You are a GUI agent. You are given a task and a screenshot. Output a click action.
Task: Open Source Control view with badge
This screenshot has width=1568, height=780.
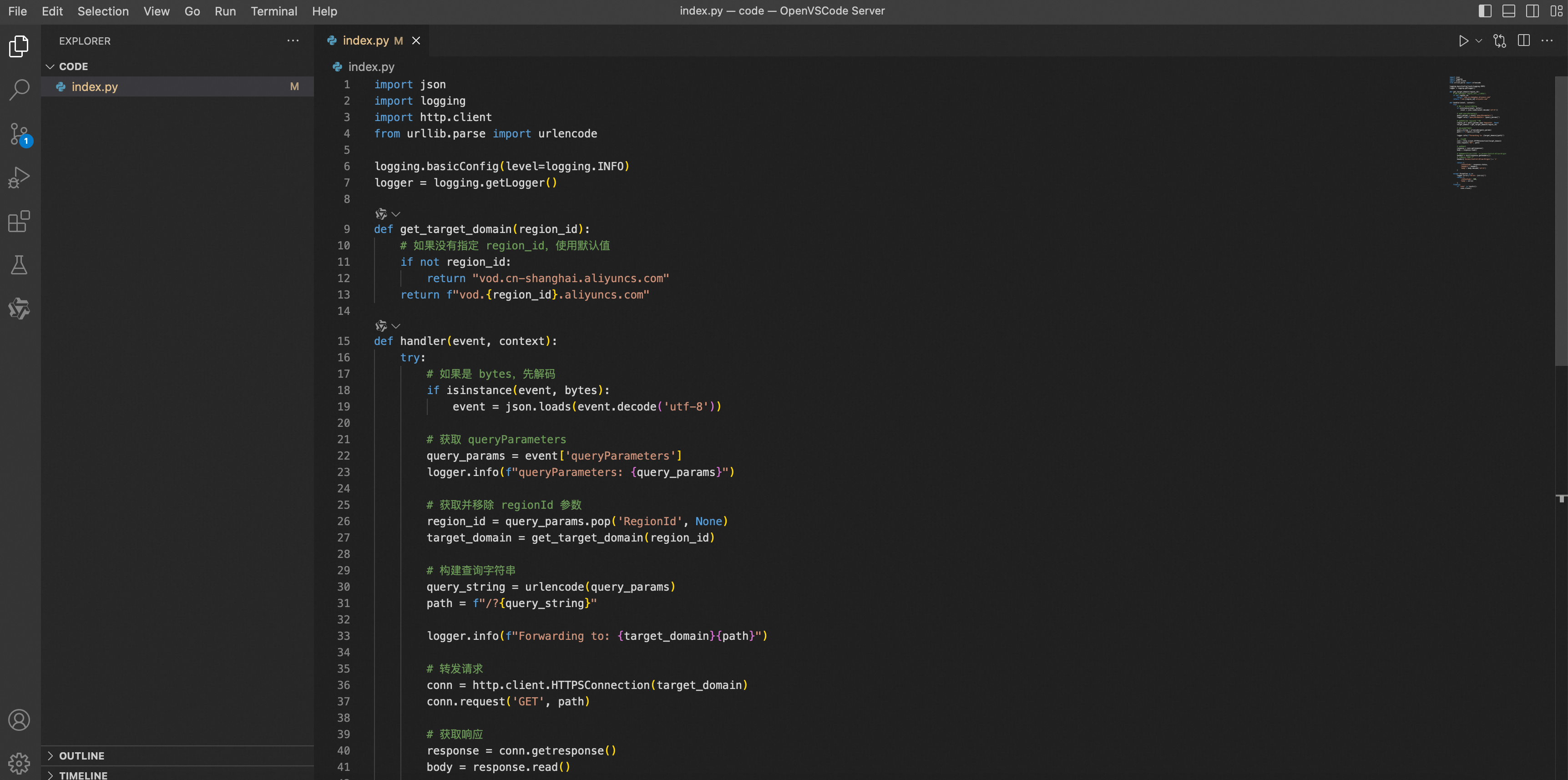[x=20, y=133]
